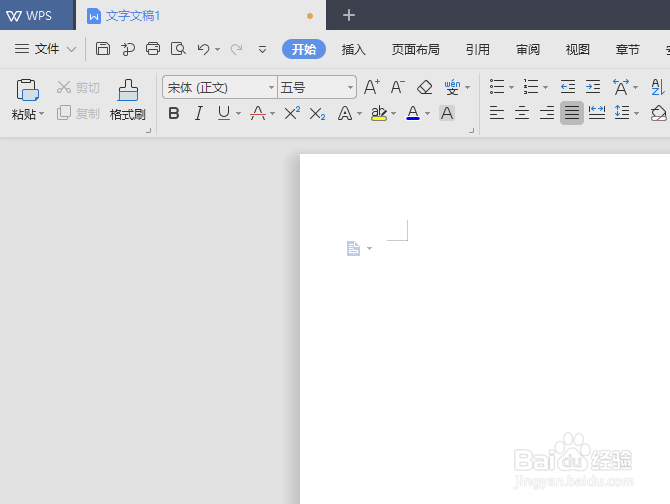Click the Subscript X₂ icon
670x504 pixels.
(317, 114)
